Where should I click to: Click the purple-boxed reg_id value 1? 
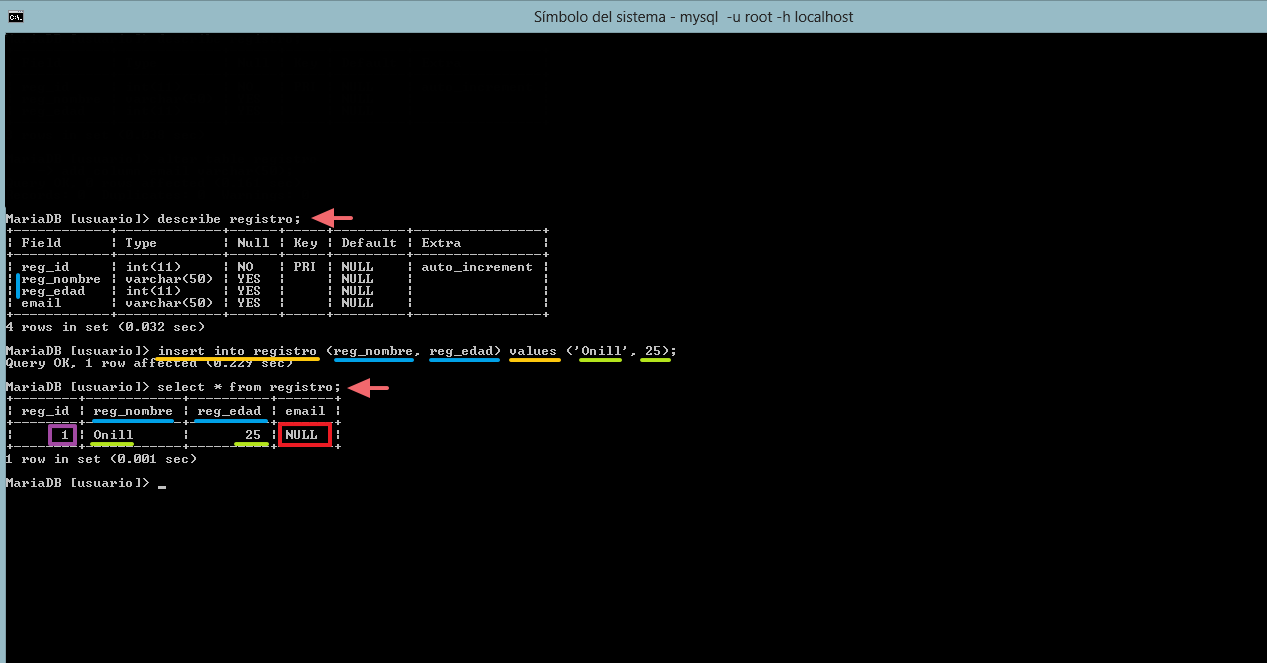tap(62, 435)
